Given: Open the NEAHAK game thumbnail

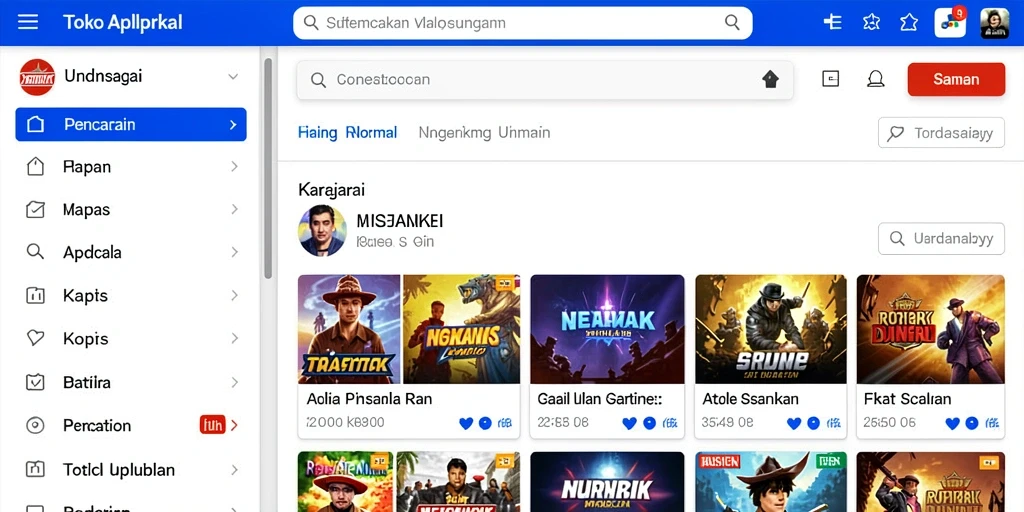Looking at the screenshot, I should 607,329.
